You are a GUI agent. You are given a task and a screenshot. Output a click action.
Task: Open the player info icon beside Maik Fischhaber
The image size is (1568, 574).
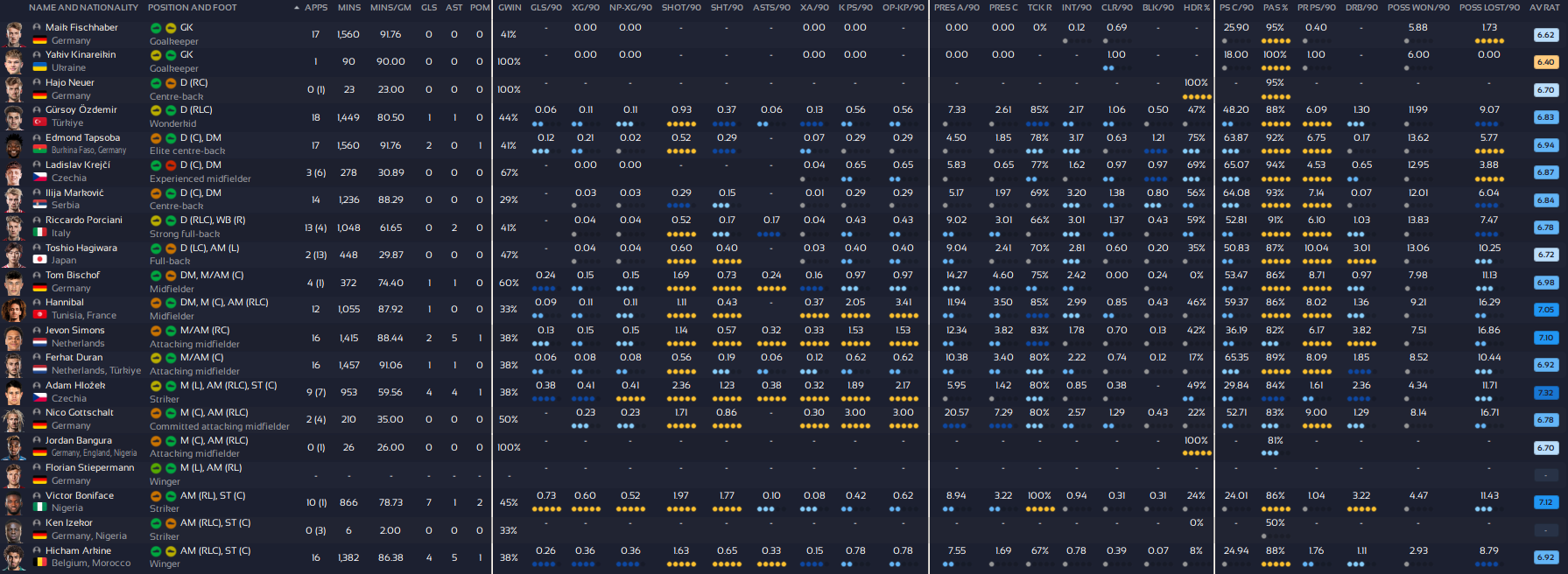click(37, 28)
